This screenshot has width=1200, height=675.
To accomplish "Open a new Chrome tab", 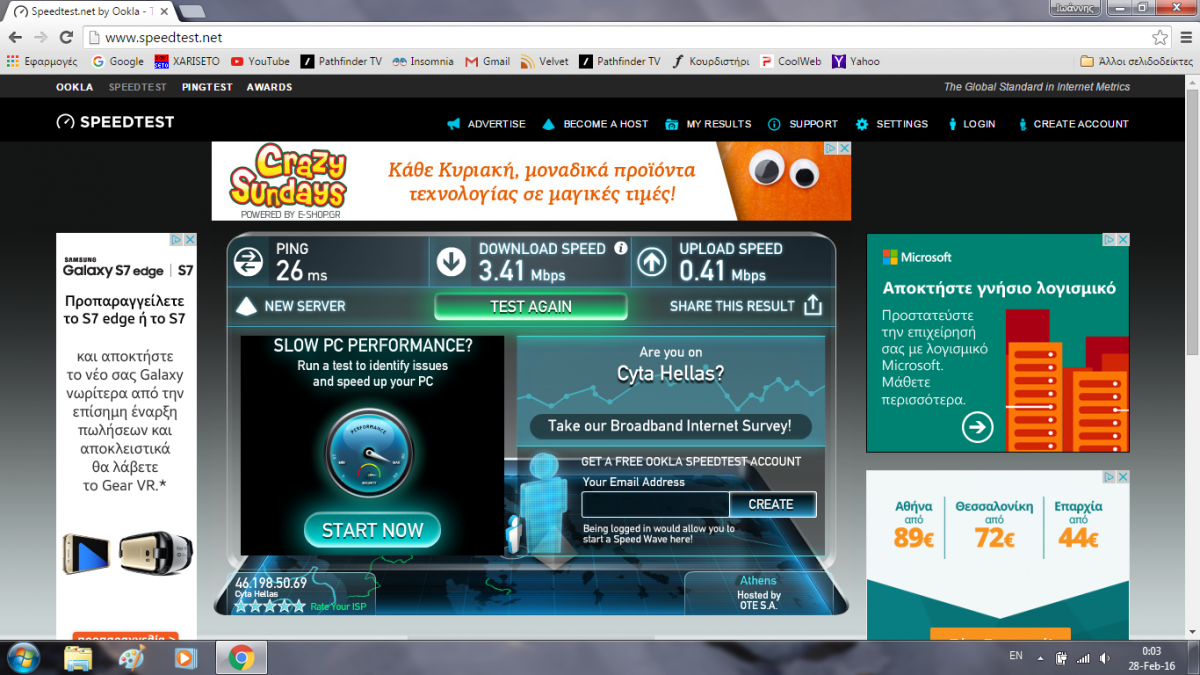I will tap(191, 10).
